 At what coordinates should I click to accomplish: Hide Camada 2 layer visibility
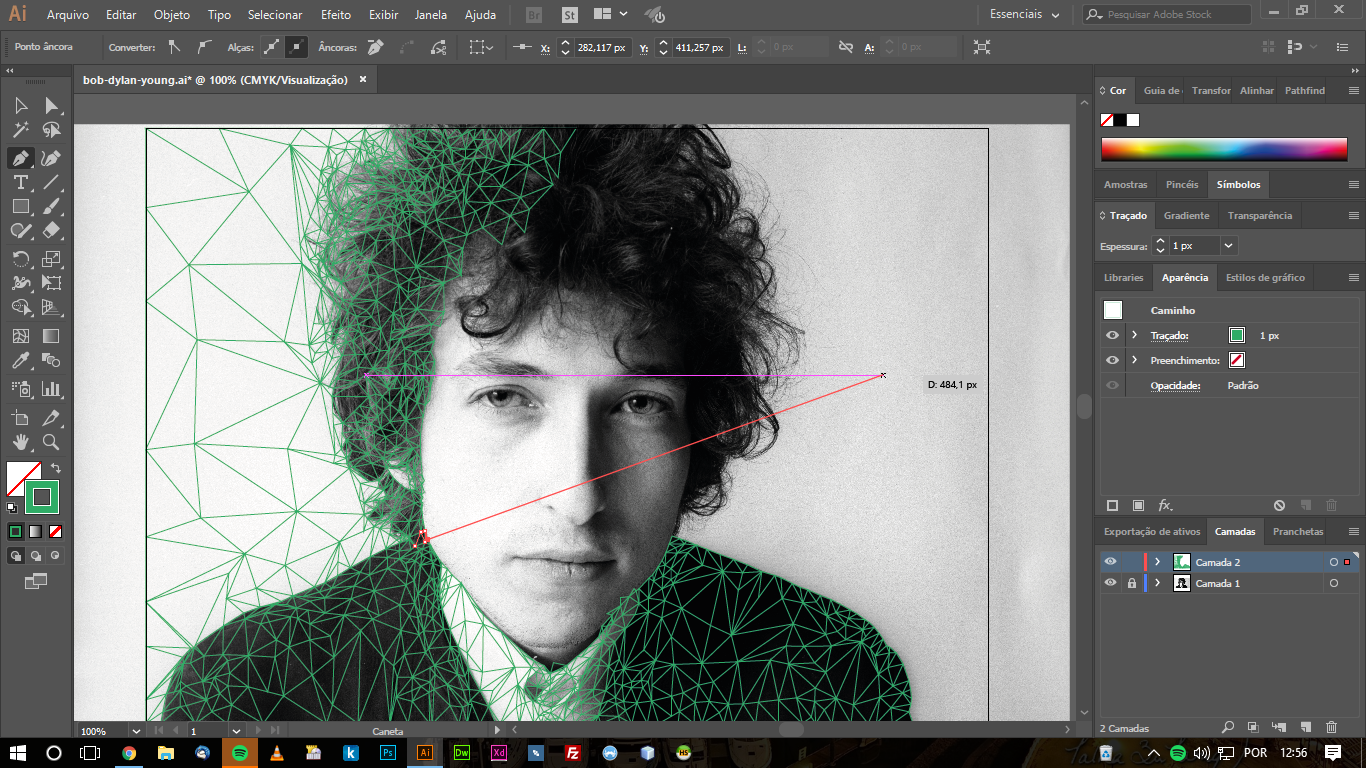coord(1110,562)
